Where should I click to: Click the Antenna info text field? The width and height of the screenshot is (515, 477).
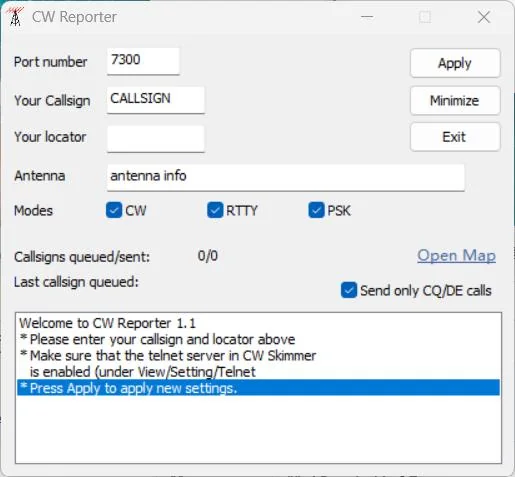[286, 178]
